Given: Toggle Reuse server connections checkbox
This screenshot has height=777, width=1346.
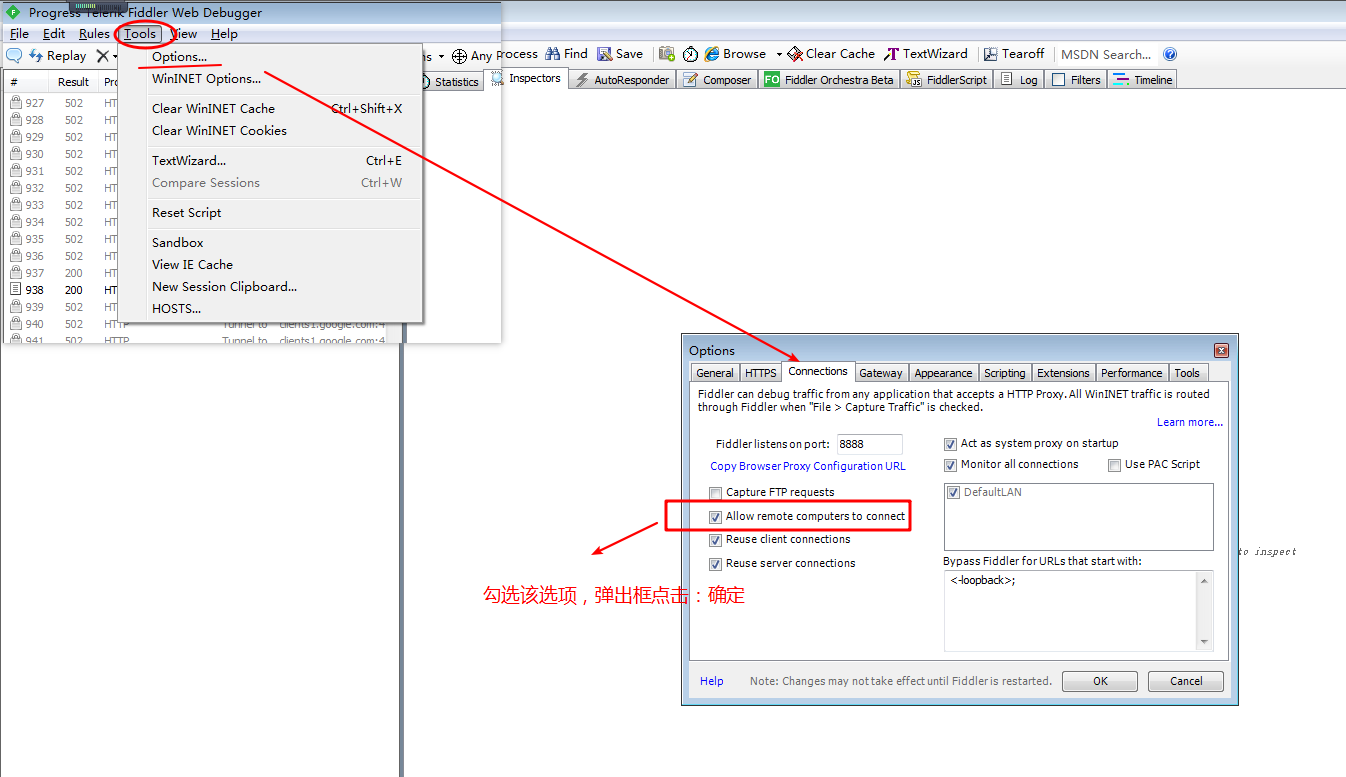Looking at the screenshot, I should 715,564.
